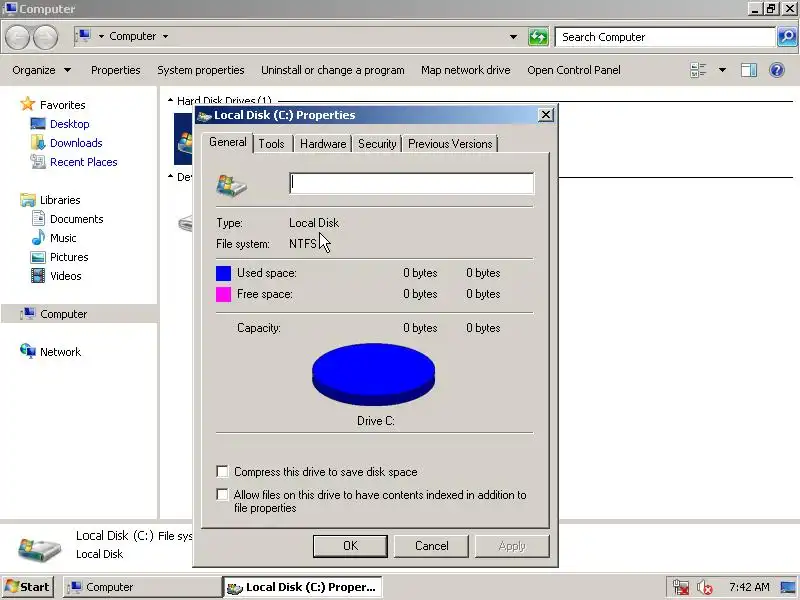Collapse the Hard Disk Drives group

coord(170,101)
